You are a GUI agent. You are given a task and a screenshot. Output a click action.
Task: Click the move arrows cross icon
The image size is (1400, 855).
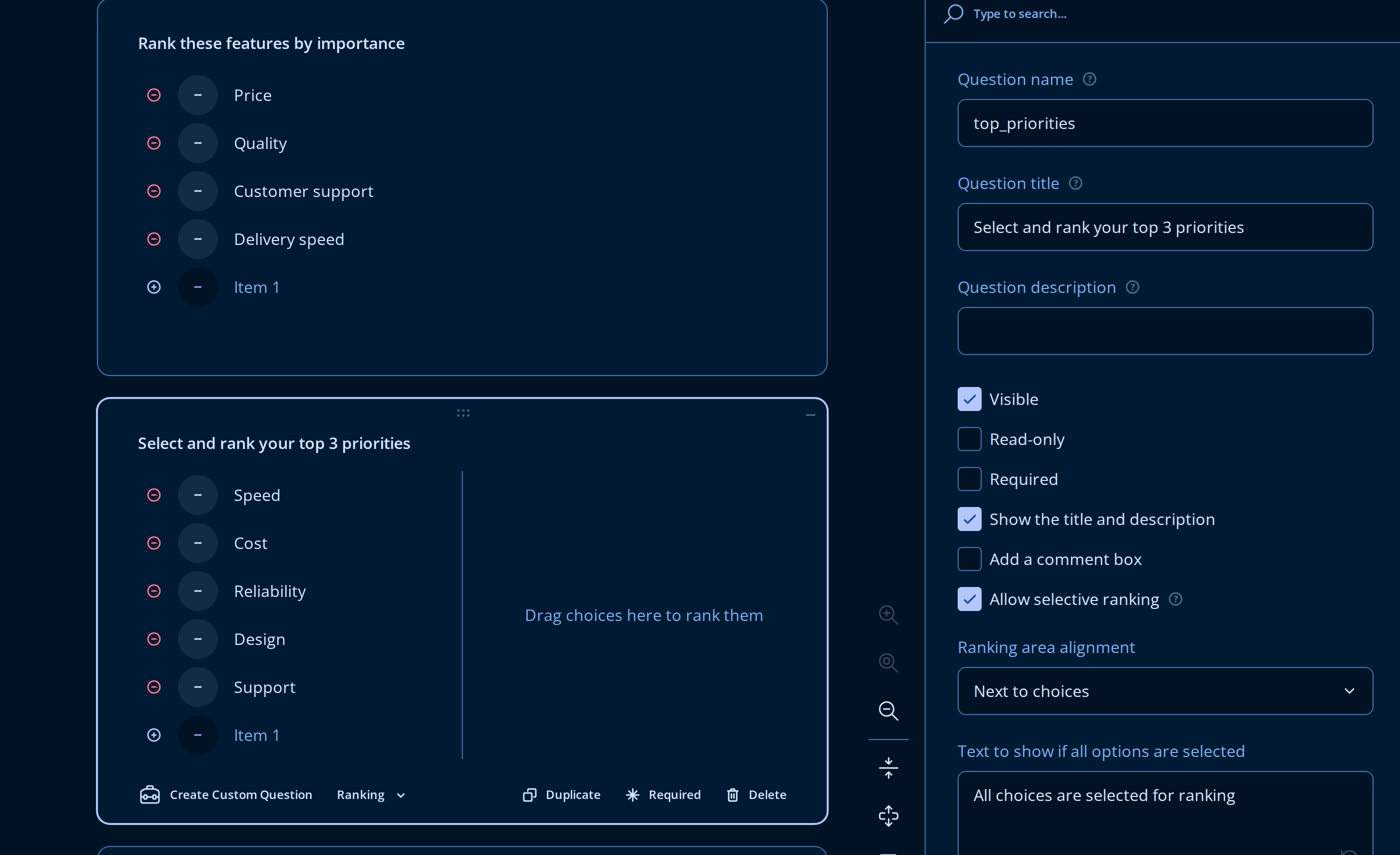coord(888,816)
